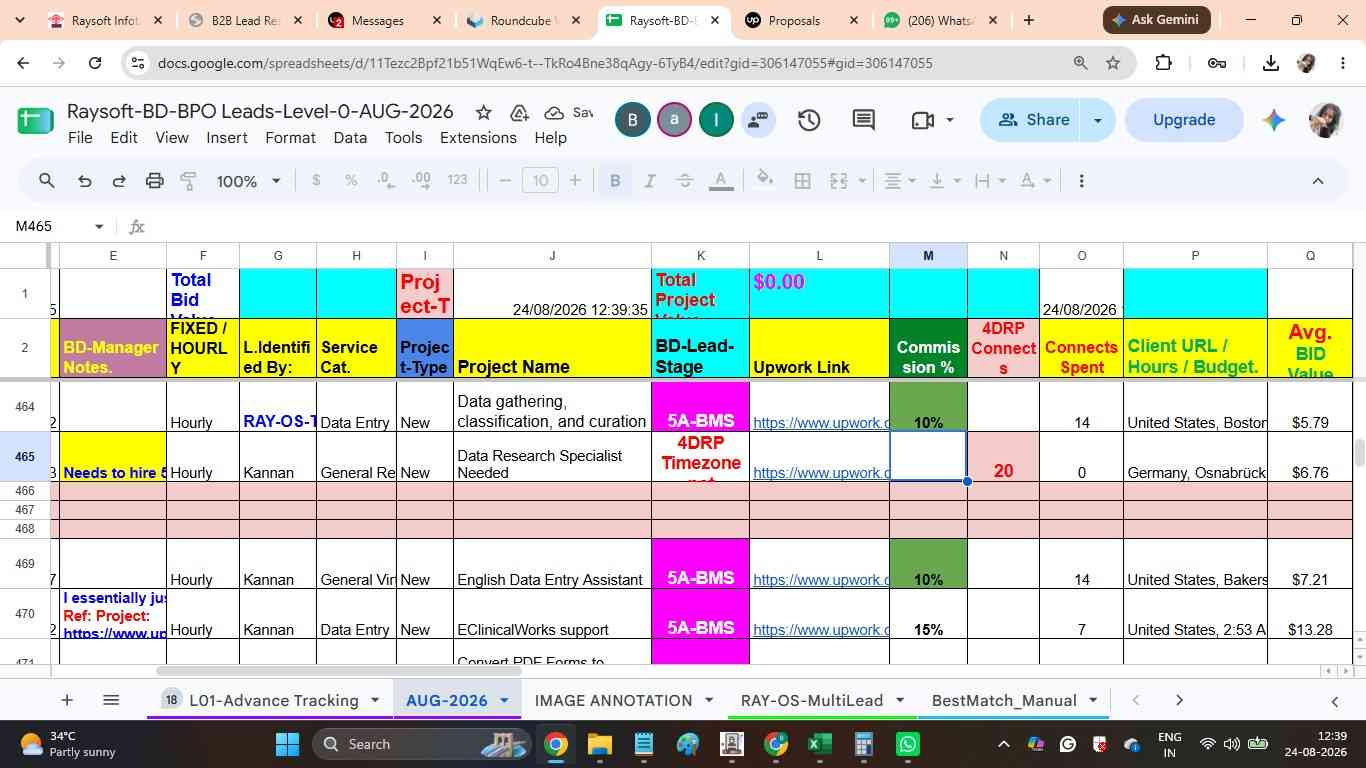Open version history clock icon
Image resolution: width=1366 pixels, height=768 pixels.
point(809,120)
